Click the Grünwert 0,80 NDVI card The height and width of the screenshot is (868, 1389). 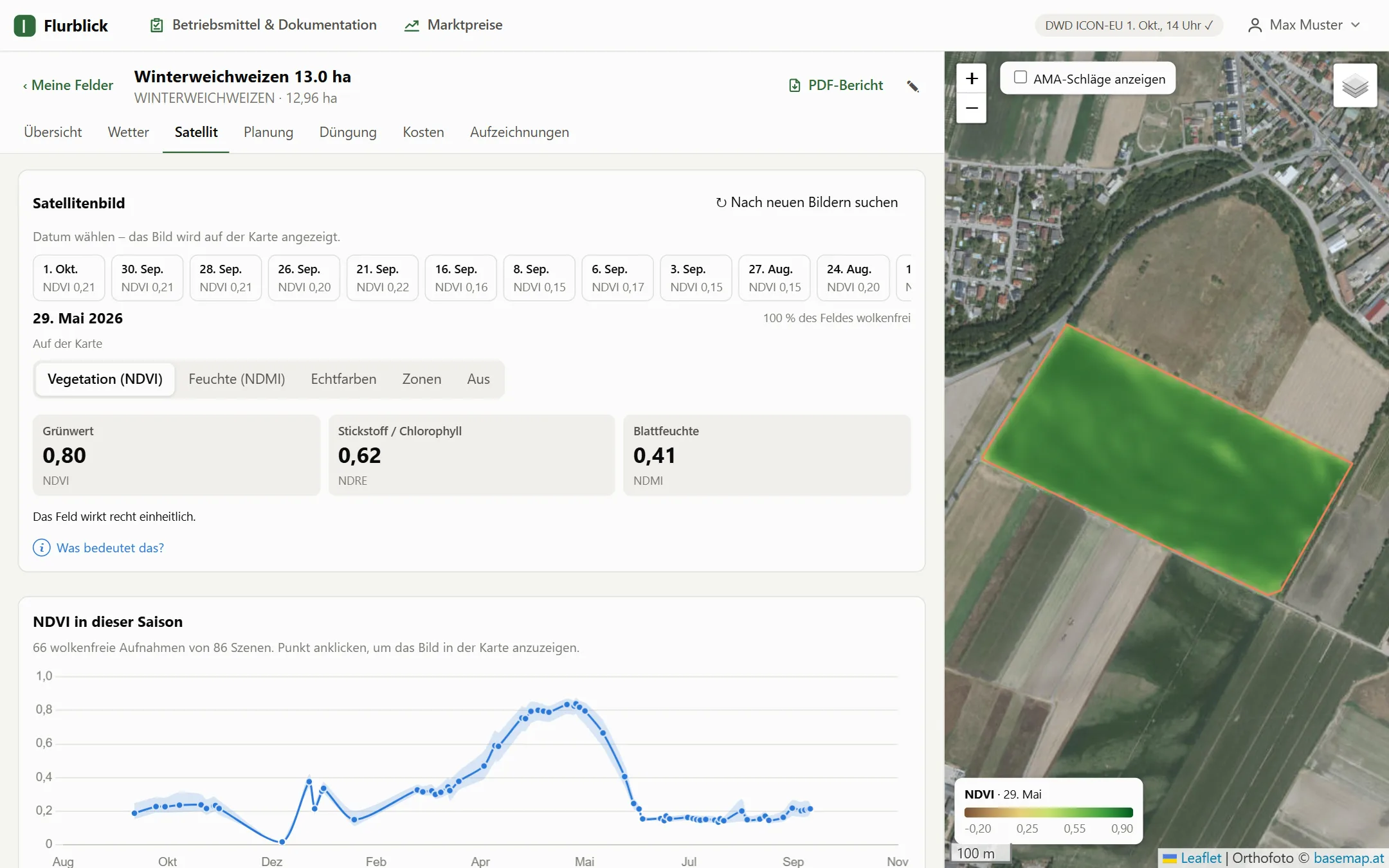tap(176, 455)
